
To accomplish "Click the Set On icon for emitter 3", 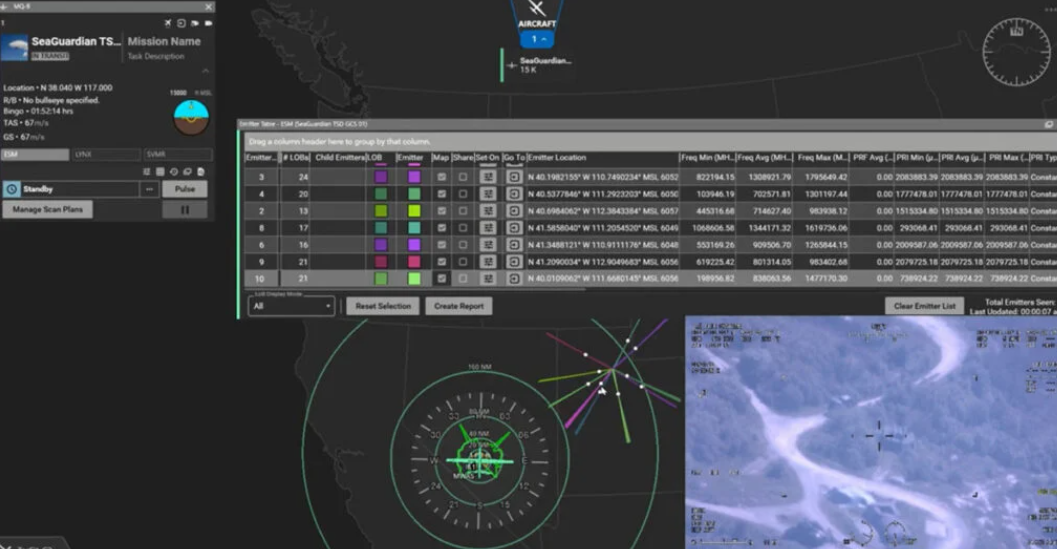I will click(x=488, y=177).
